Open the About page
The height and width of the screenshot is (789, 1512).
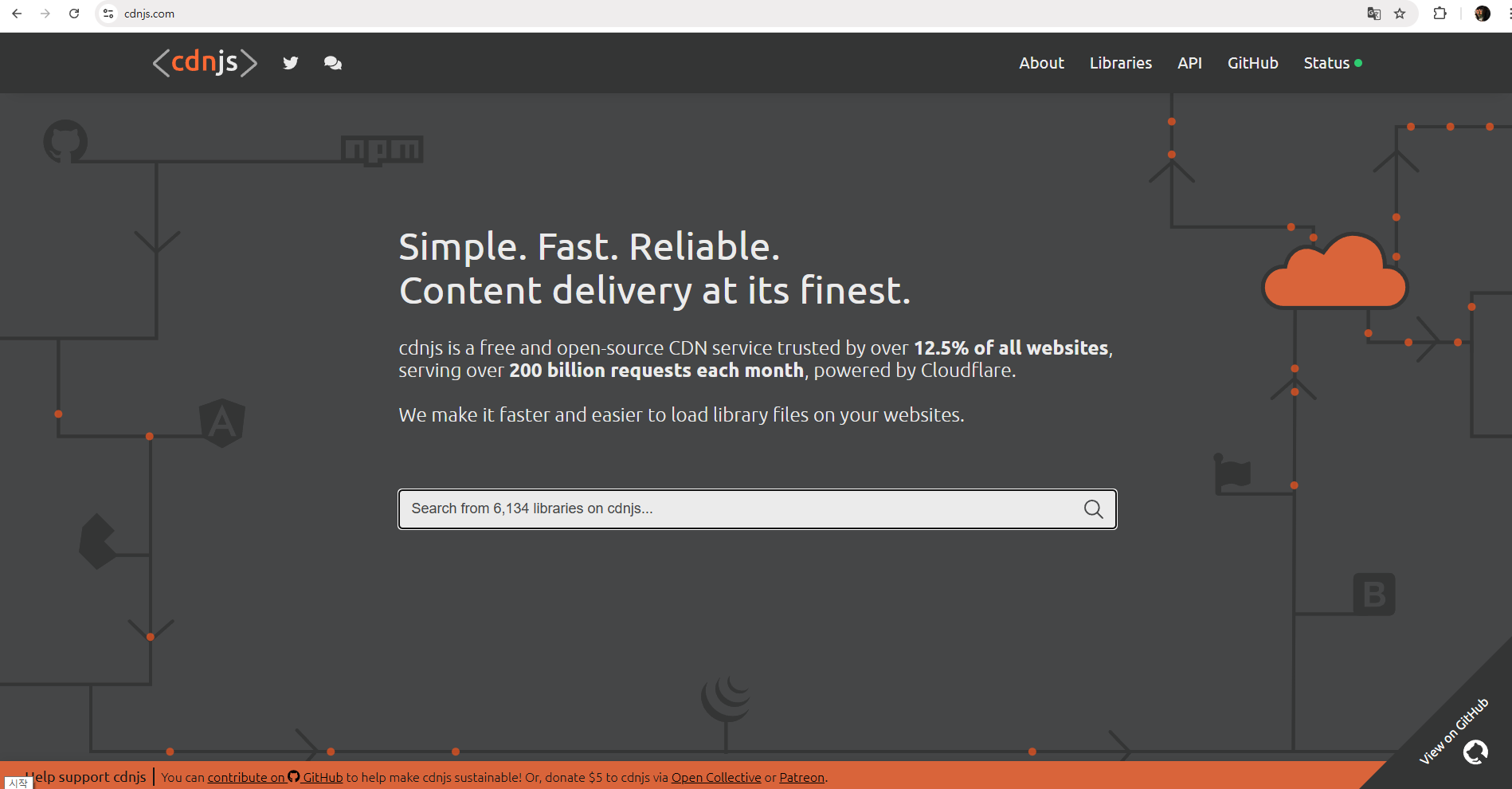(x=1041, y=63)
